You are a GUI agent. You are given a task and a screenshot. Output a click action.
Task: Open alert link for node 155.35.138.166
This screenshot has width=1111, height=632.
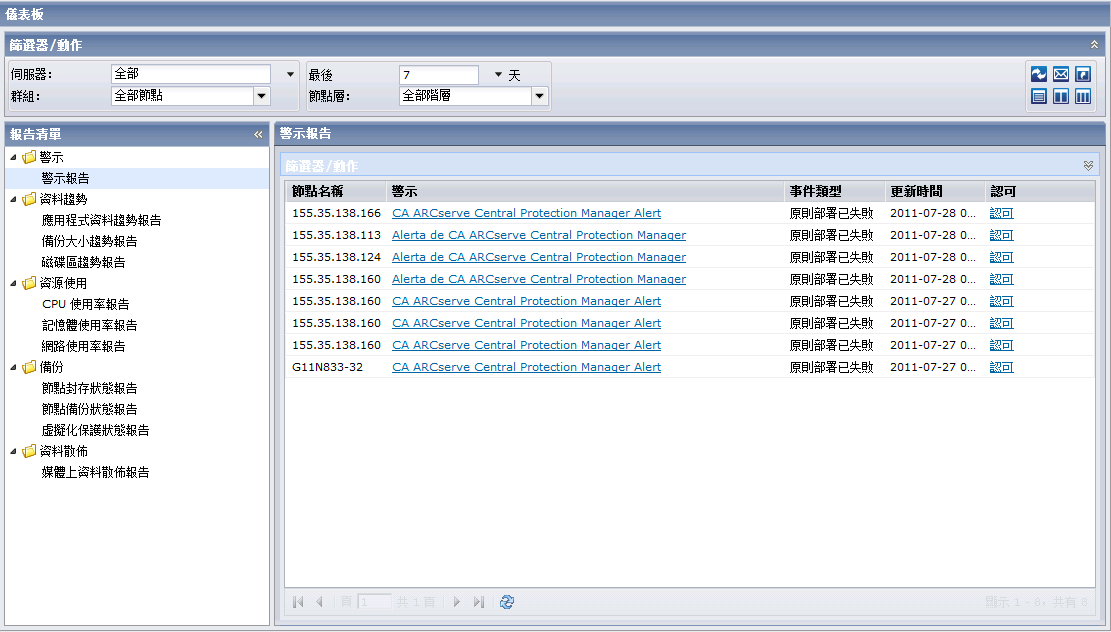[x=526, y=213]
